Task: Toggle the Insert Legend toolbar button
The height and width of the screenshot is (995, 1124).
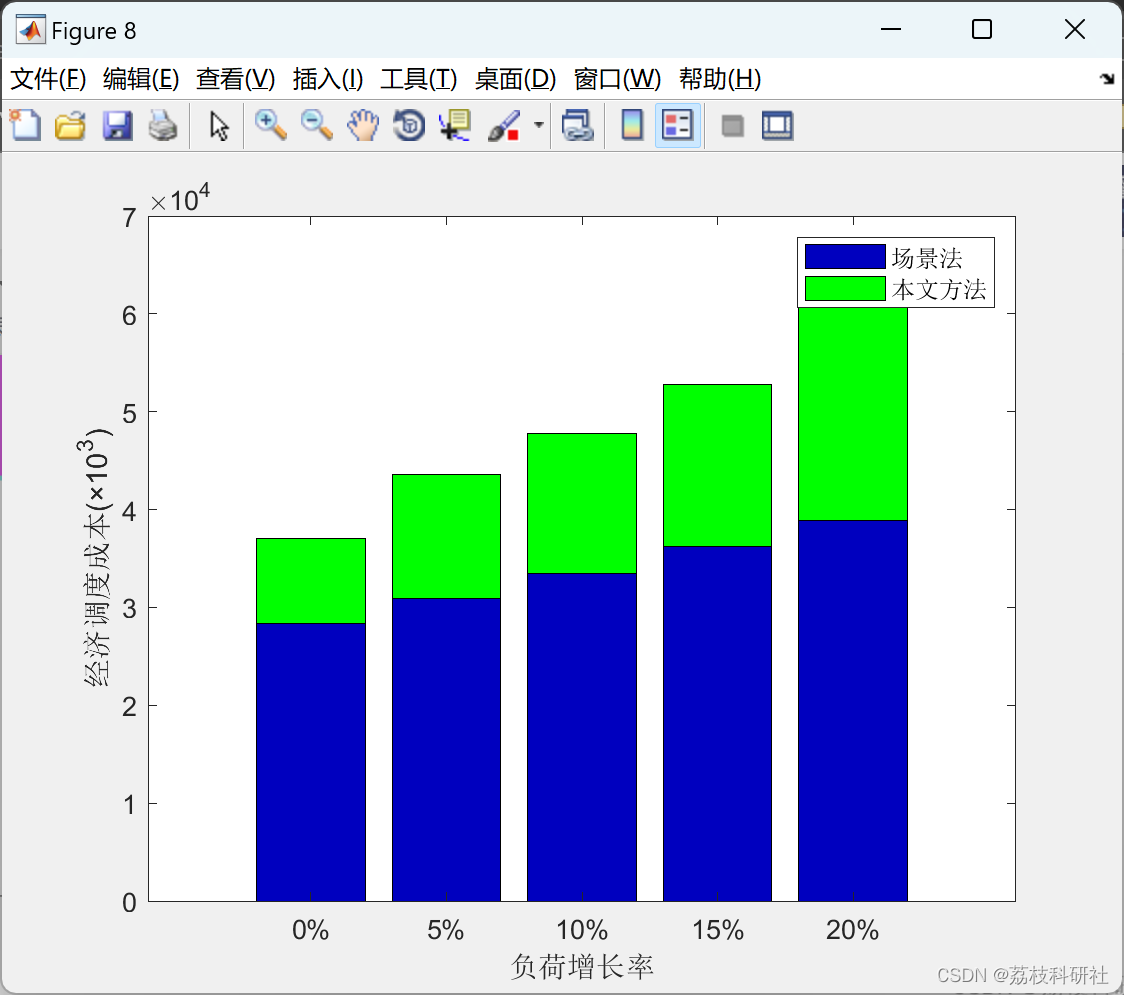Action: [x=678, y=126]
